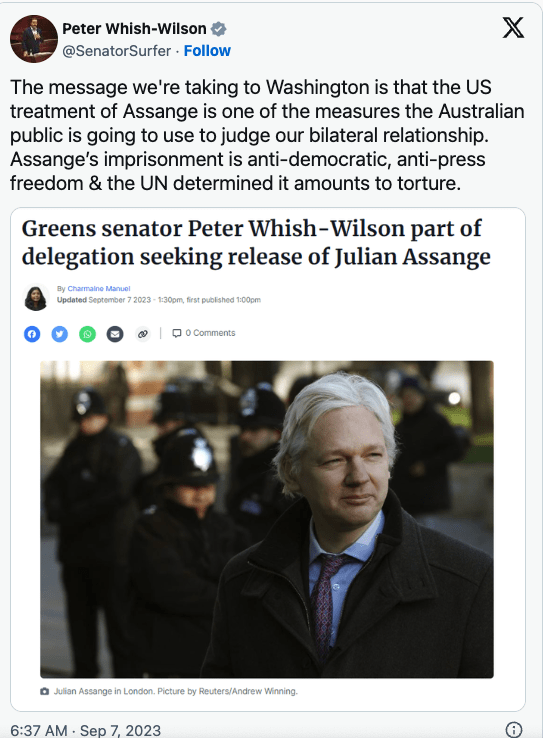543x738 pixels.
Task: Open author Charmaine Manuel's page
Action: [99, 289]
